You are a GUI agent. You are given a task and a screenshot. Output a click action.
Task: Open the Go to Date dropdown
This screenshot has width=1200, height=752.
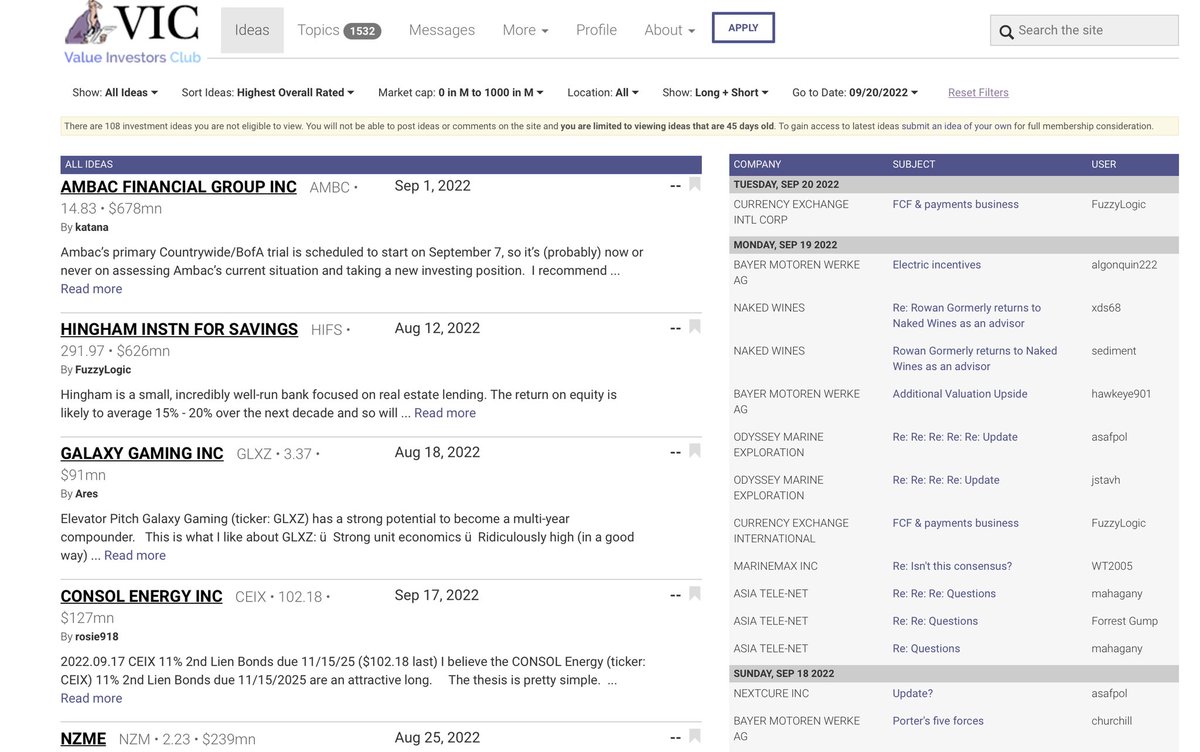855,93
